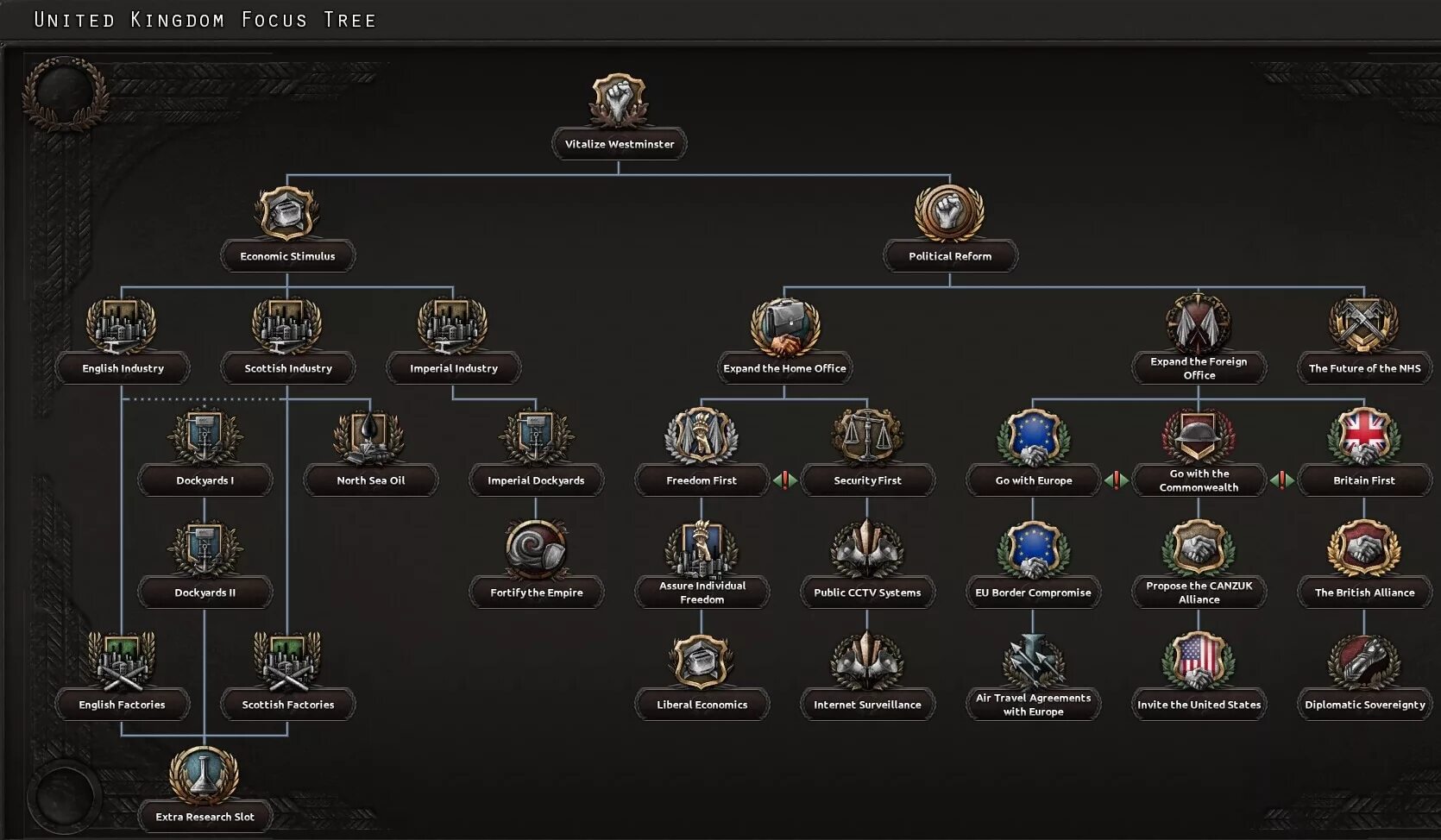Click the Expand the Foreign Office flags icon
Image resolution: width=1441 pixels, height=840 pixels.
[1199, 323]
